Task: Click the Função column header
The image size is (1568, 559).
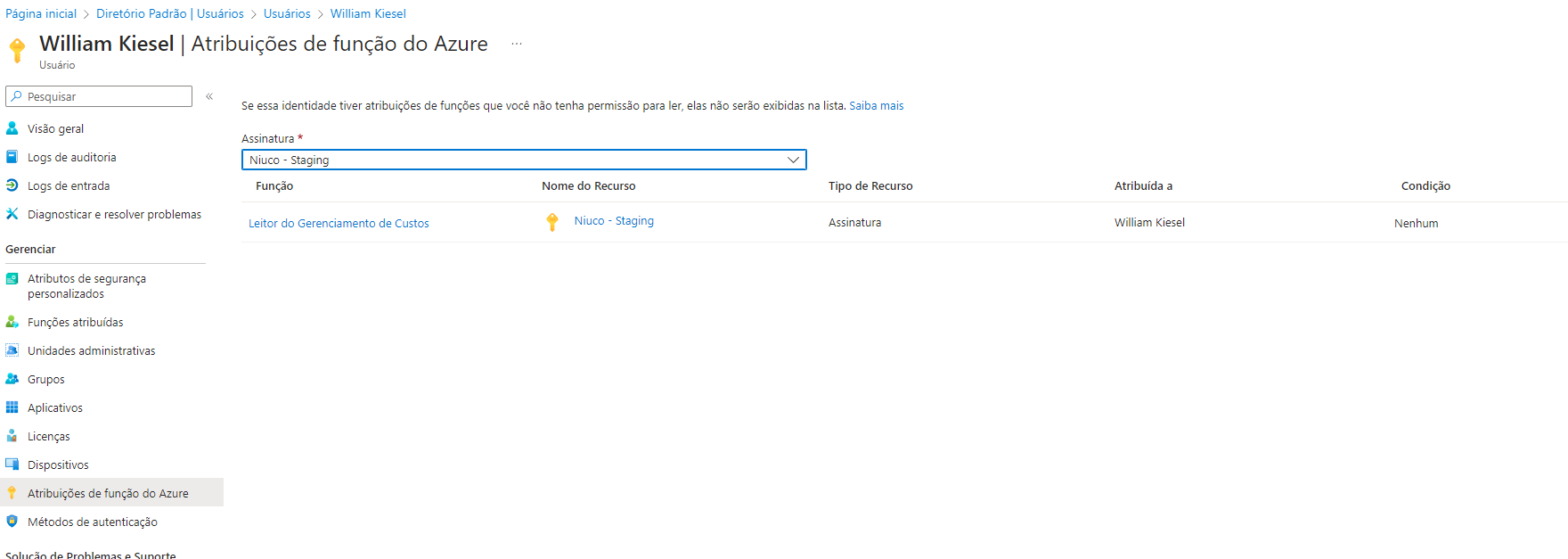Action: point(274,185)
